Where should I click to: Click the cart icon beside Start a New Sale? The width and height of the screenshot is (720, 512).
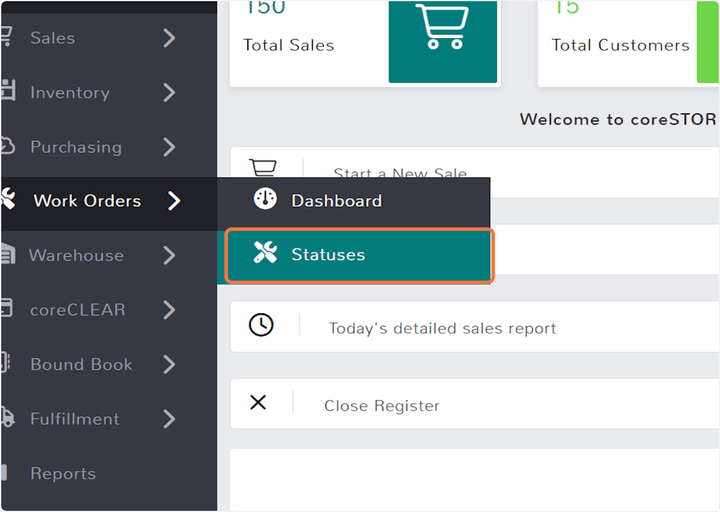pyautogui.click(x=262, y=168)
